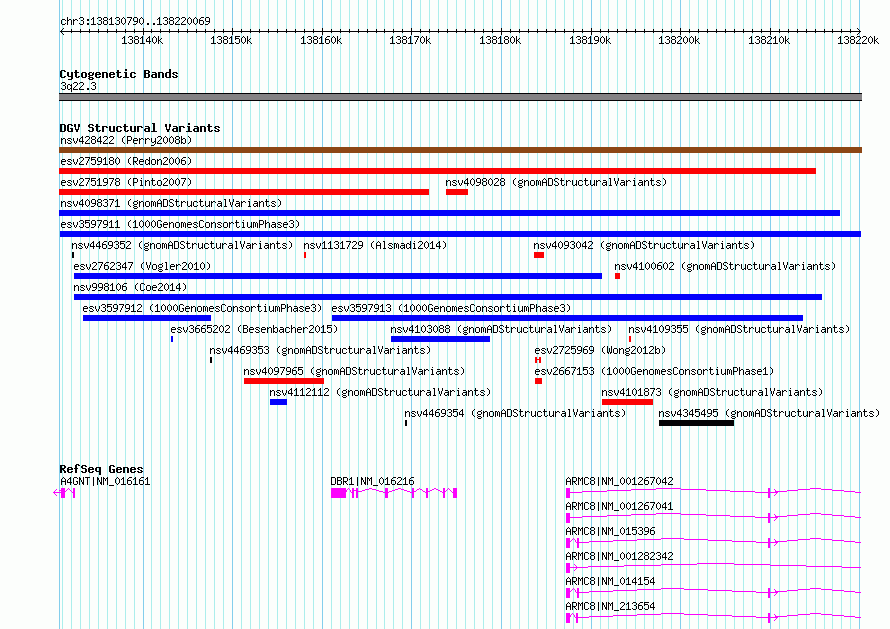Open the nsv4098028 red variant bar
This screenshot has height=629, width=890.
[x=457, y=192]
